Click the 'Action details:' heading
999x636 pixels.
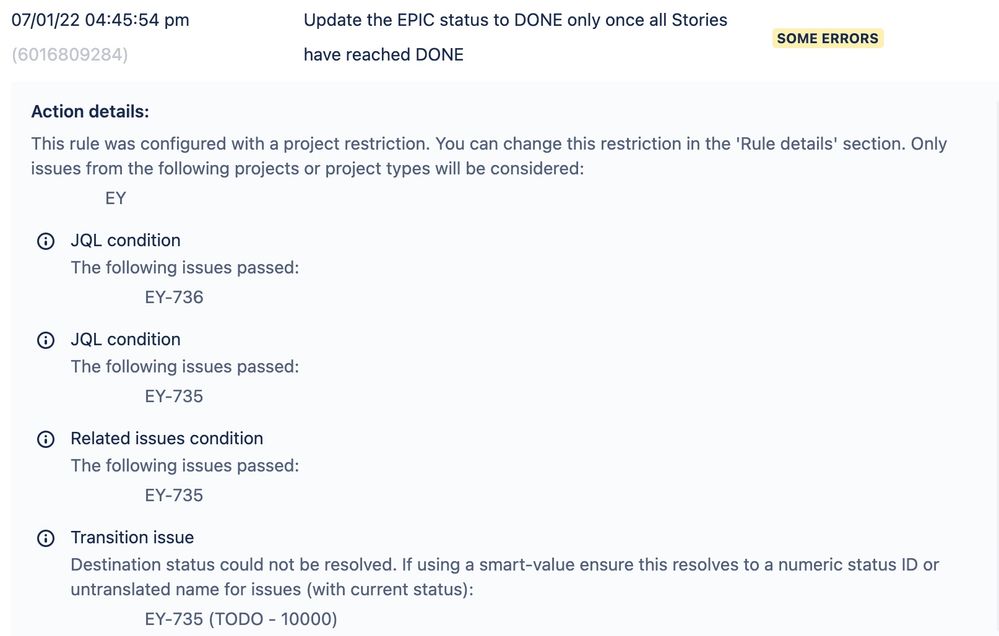(90, 112)
